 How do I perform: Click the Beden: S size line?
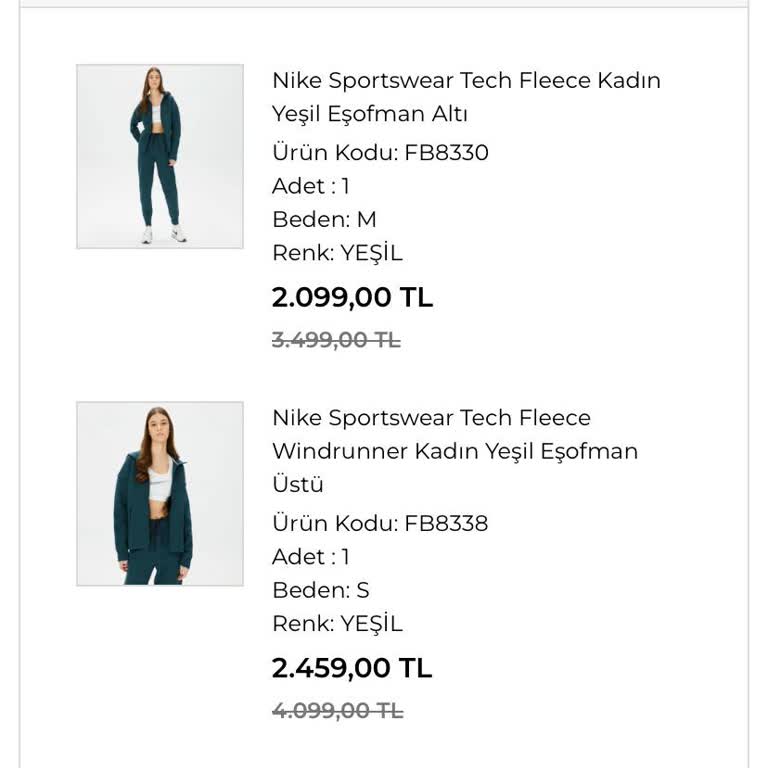click(x=321, y=590)
